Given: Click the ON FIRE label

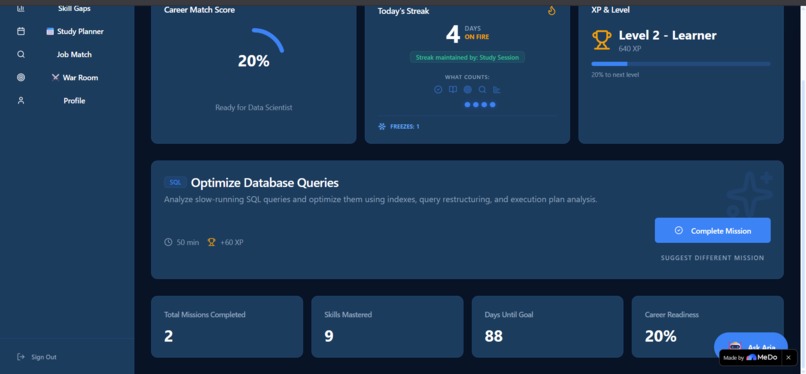Looking at the screenshot, I should tap(477, 37).
